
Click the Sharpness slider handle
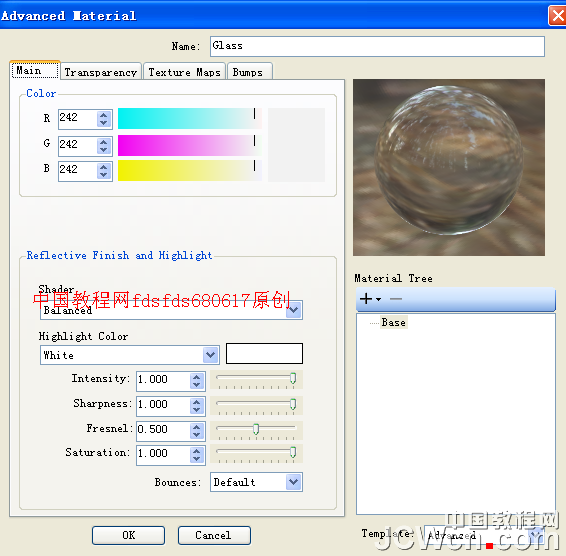(293, 404)
